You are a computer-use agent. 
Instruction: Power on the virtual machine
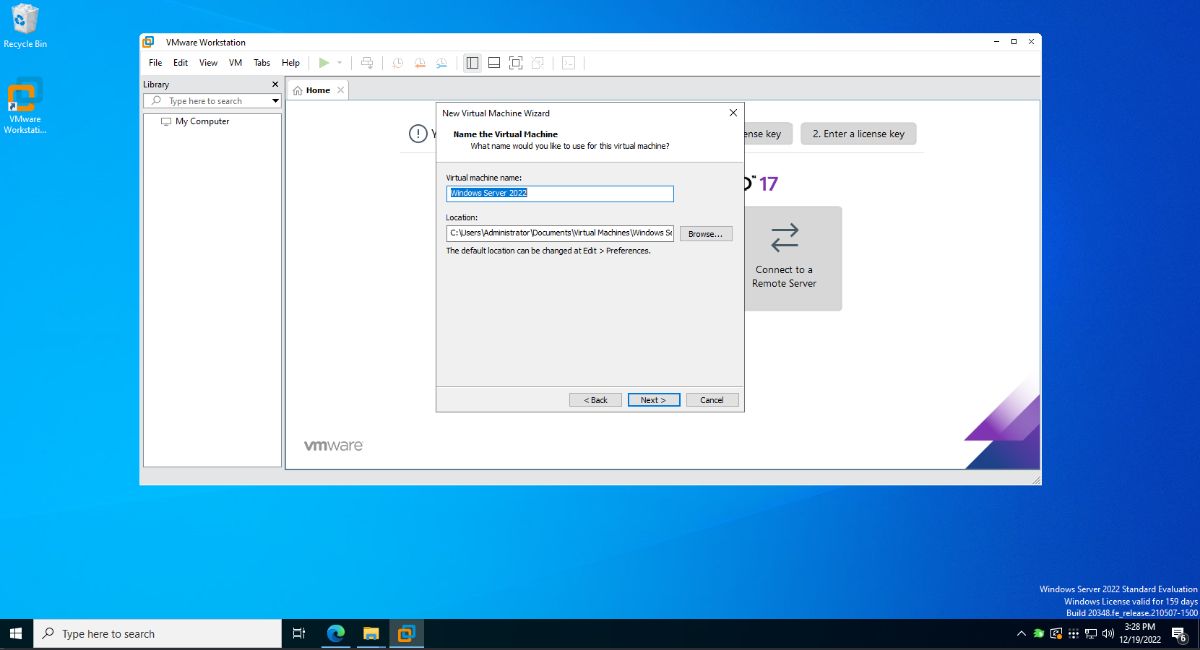point(322,62)
